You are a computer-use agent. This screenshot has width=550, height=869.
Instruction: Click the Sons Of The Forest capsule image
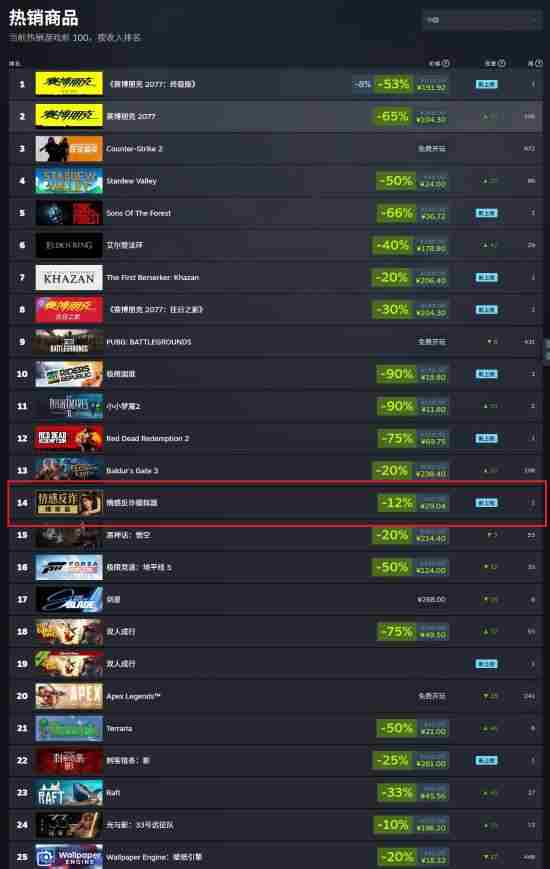[69, 213]
